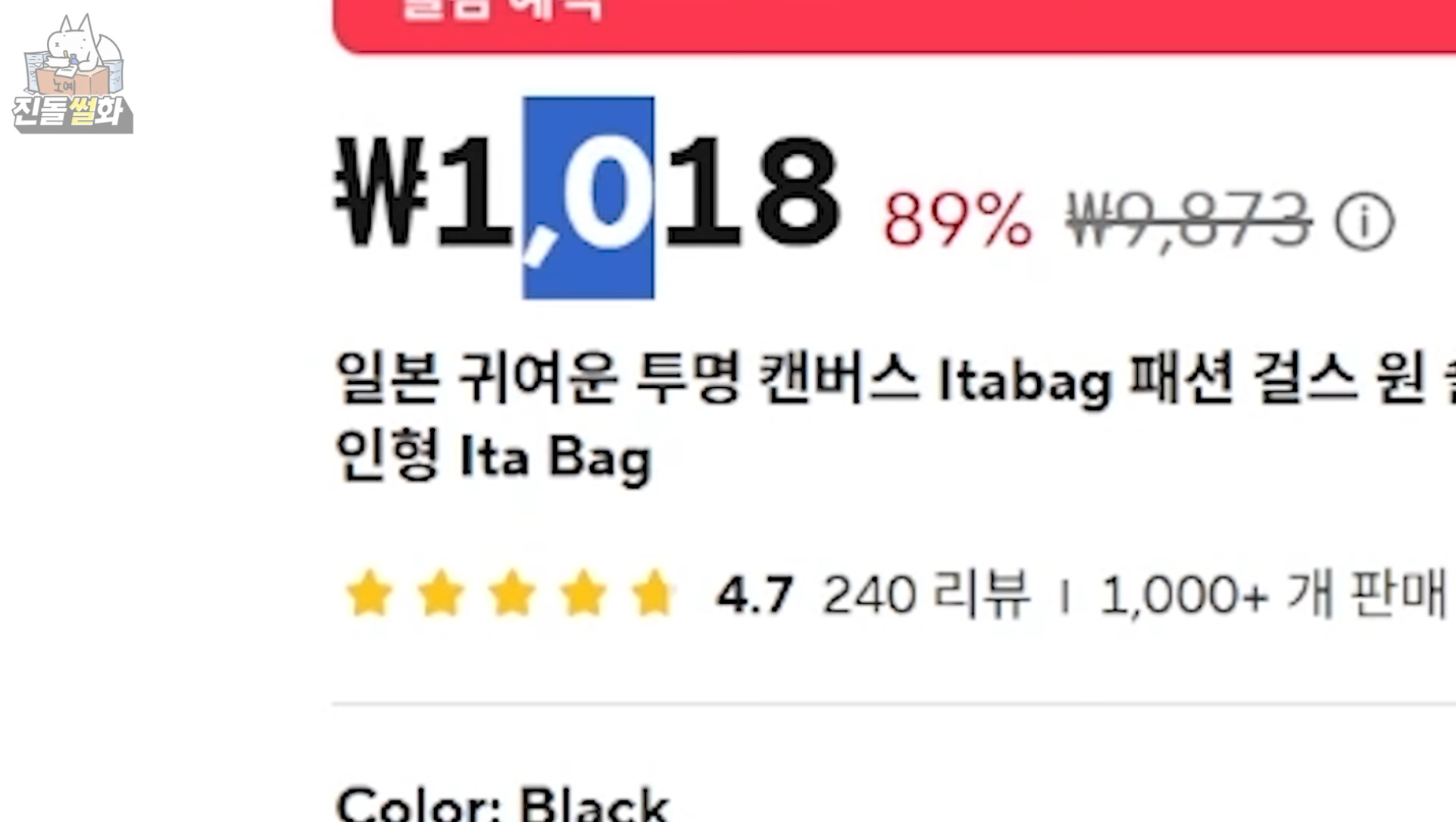This screenshot has height=822, width=1456.
Task: Click the price info circle icon
Action: (1364, 222)
